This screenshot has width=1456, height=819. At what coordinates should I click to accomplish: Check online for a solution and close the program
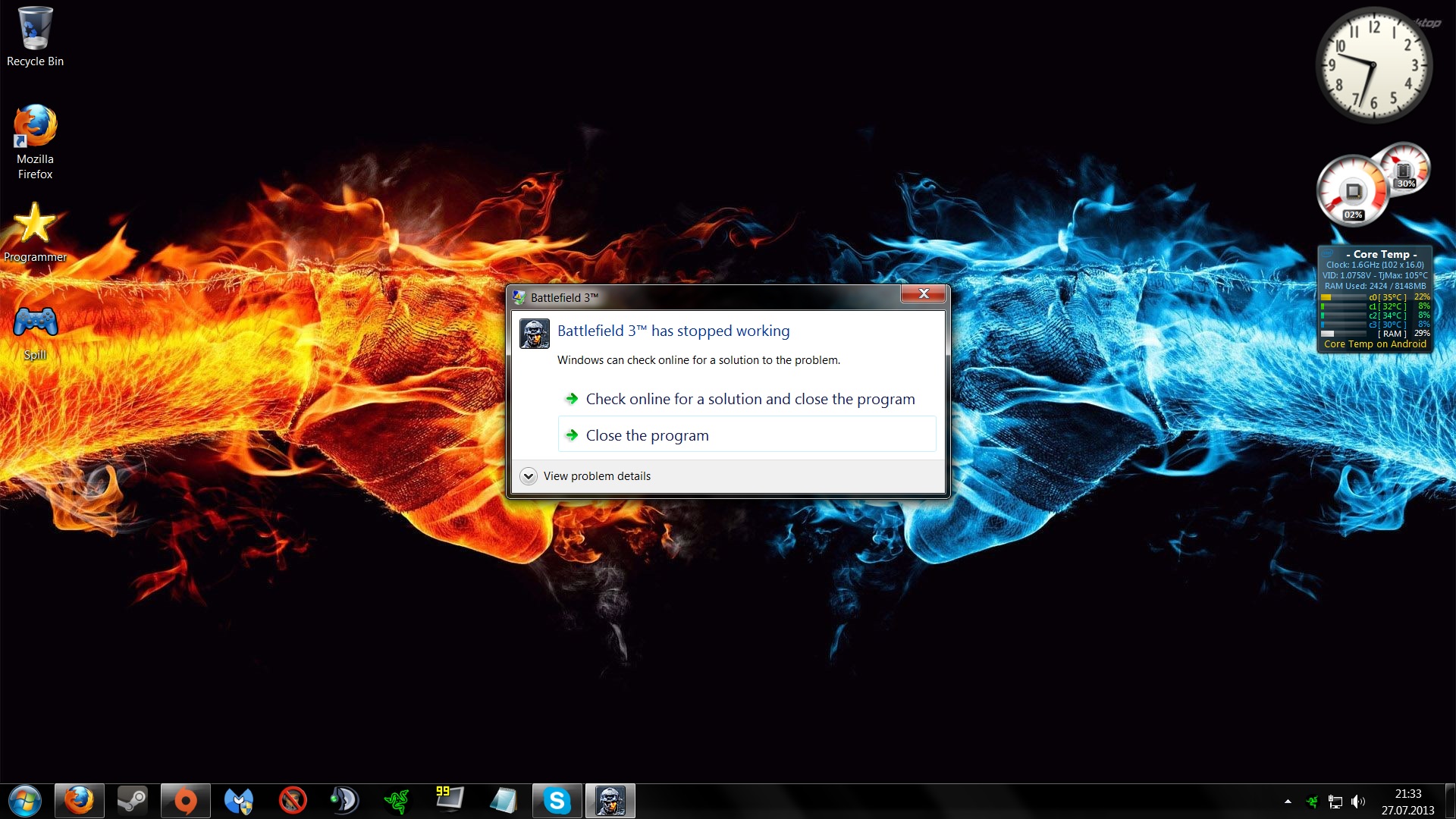tap(747, 399)
